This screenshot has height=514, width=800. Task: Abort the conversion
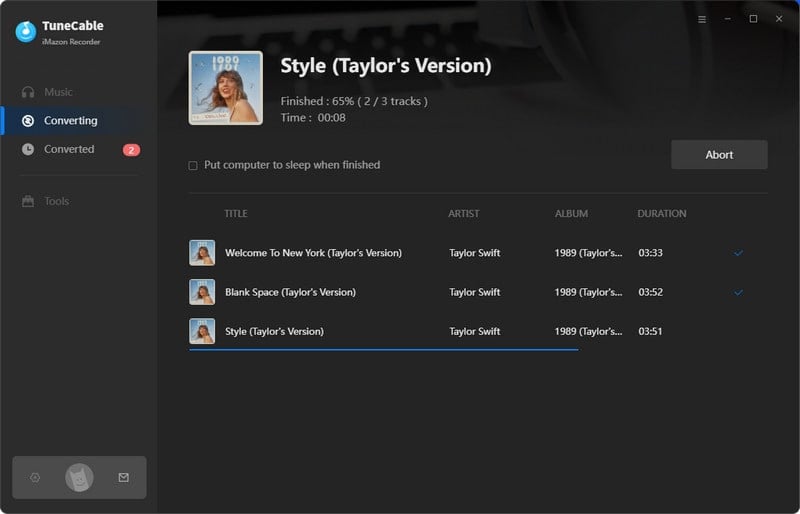point(719,155)
